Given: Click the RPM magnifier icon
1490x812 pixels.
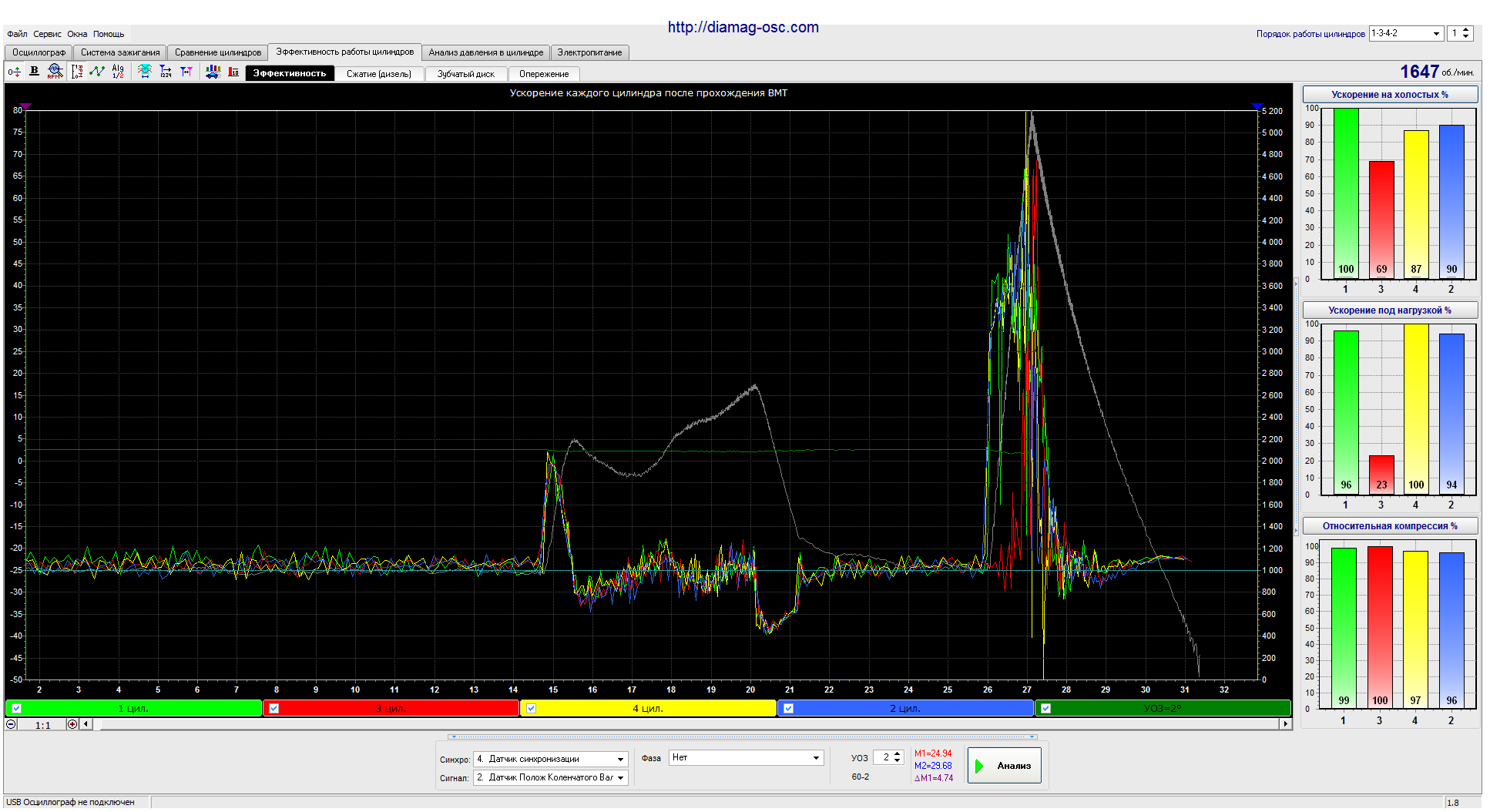Looking at the screenshot, I should pos(55,72).
